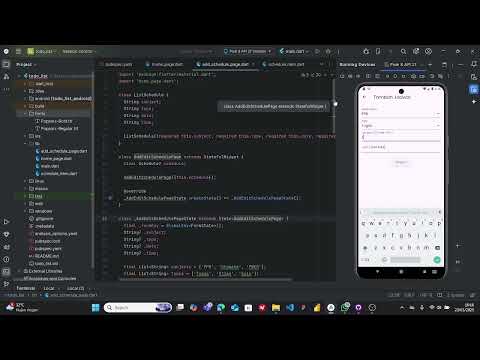Open WhatsApp from the taskbar
The height and width of the screenshot is (360, 480).
345,307
